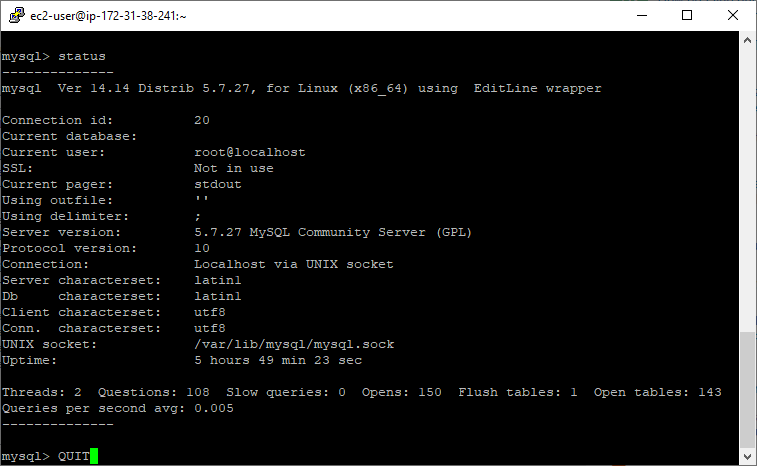Click the Client characterset utf8 value
Screen dimensions: 757x466
(x=210, y=312)
